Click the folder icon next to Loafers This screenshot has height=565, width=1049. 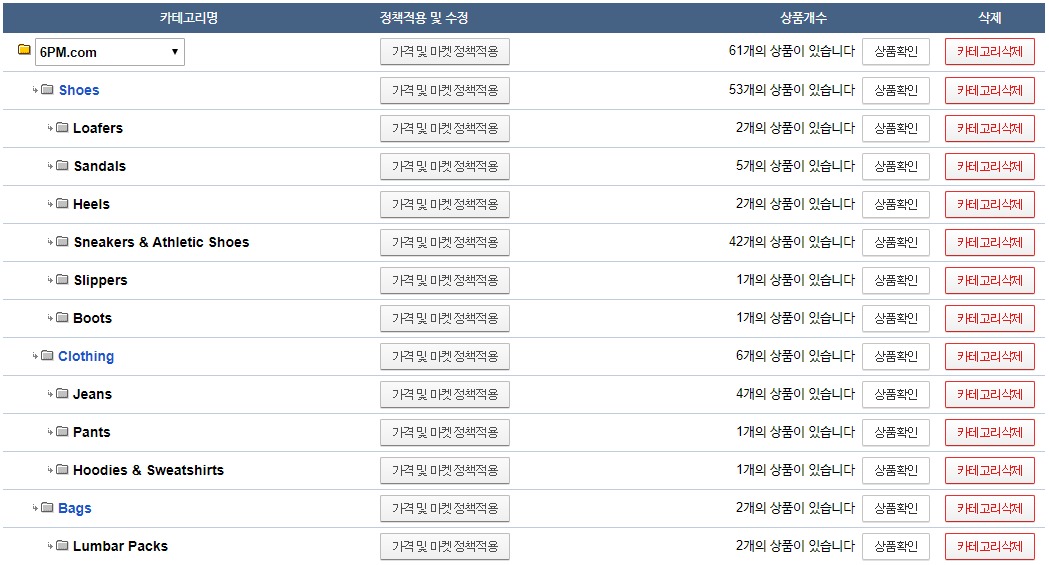(62, 127)
